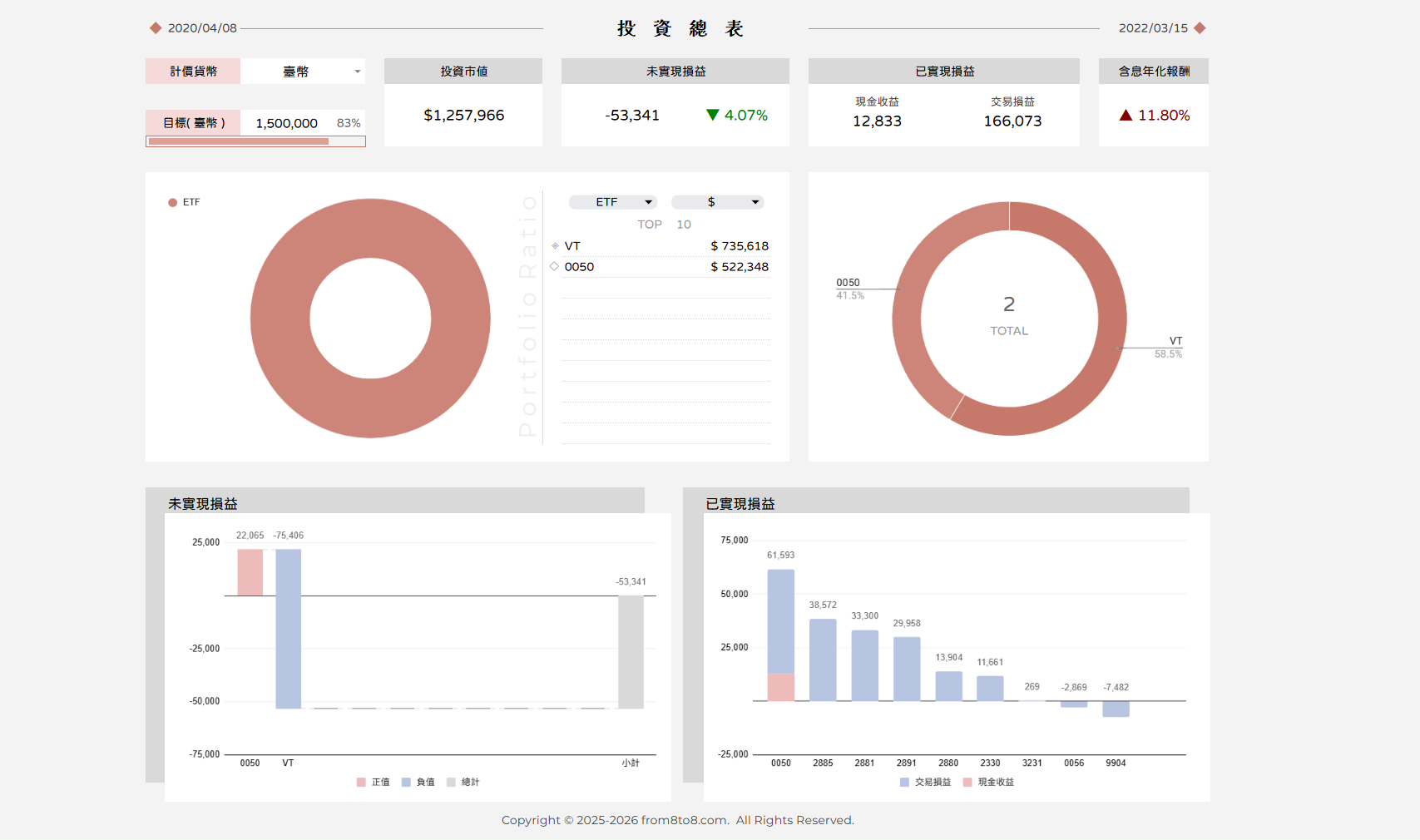Click the target progress bar at 83%

(255, 141)
